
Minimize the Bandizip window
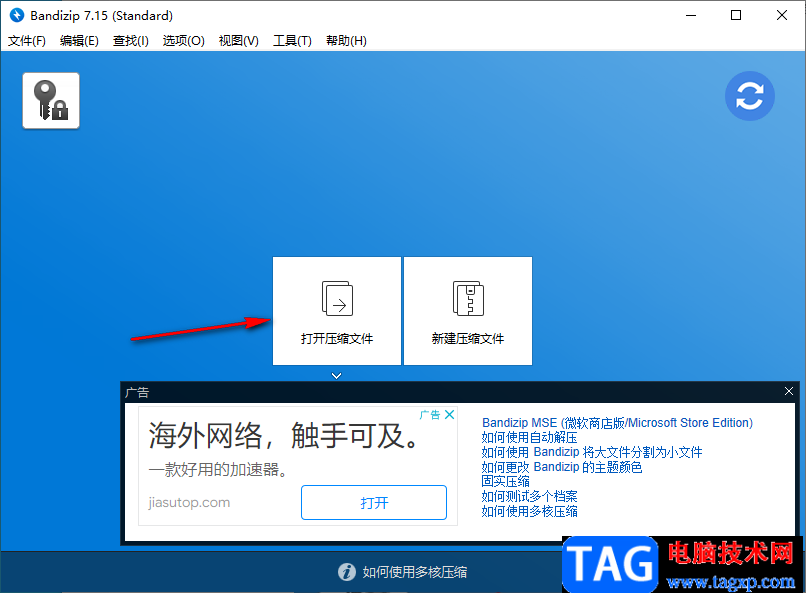[691, 15]
